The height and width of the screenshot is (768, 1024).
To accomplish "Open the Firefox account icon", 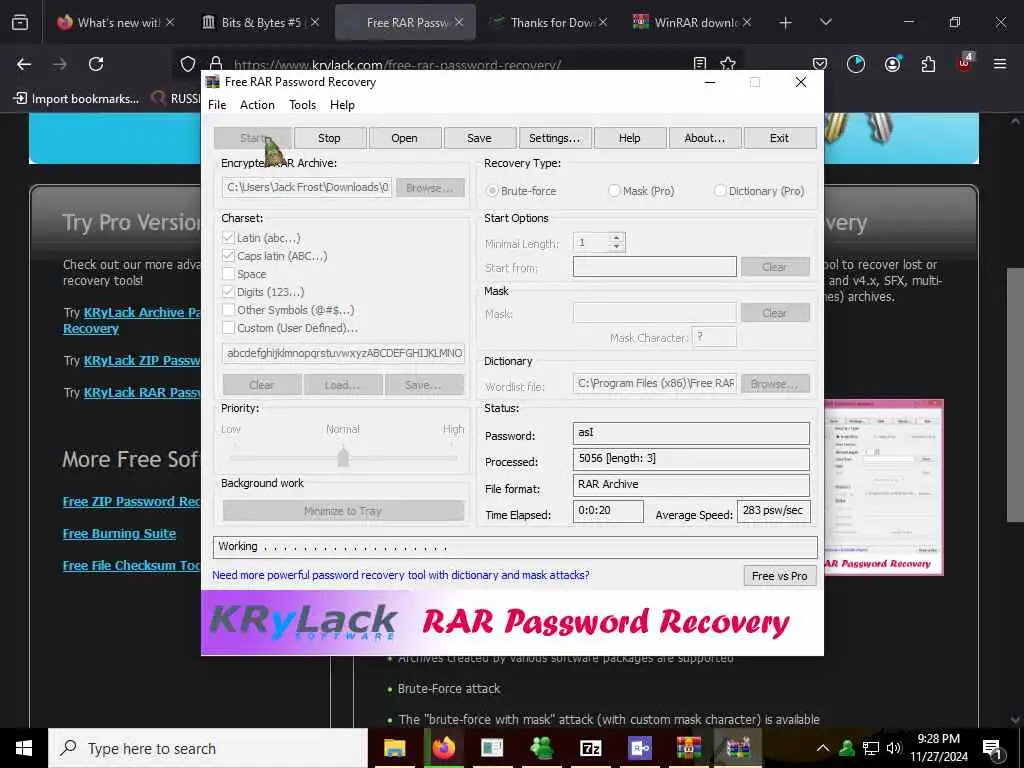I will coord(892,64).
